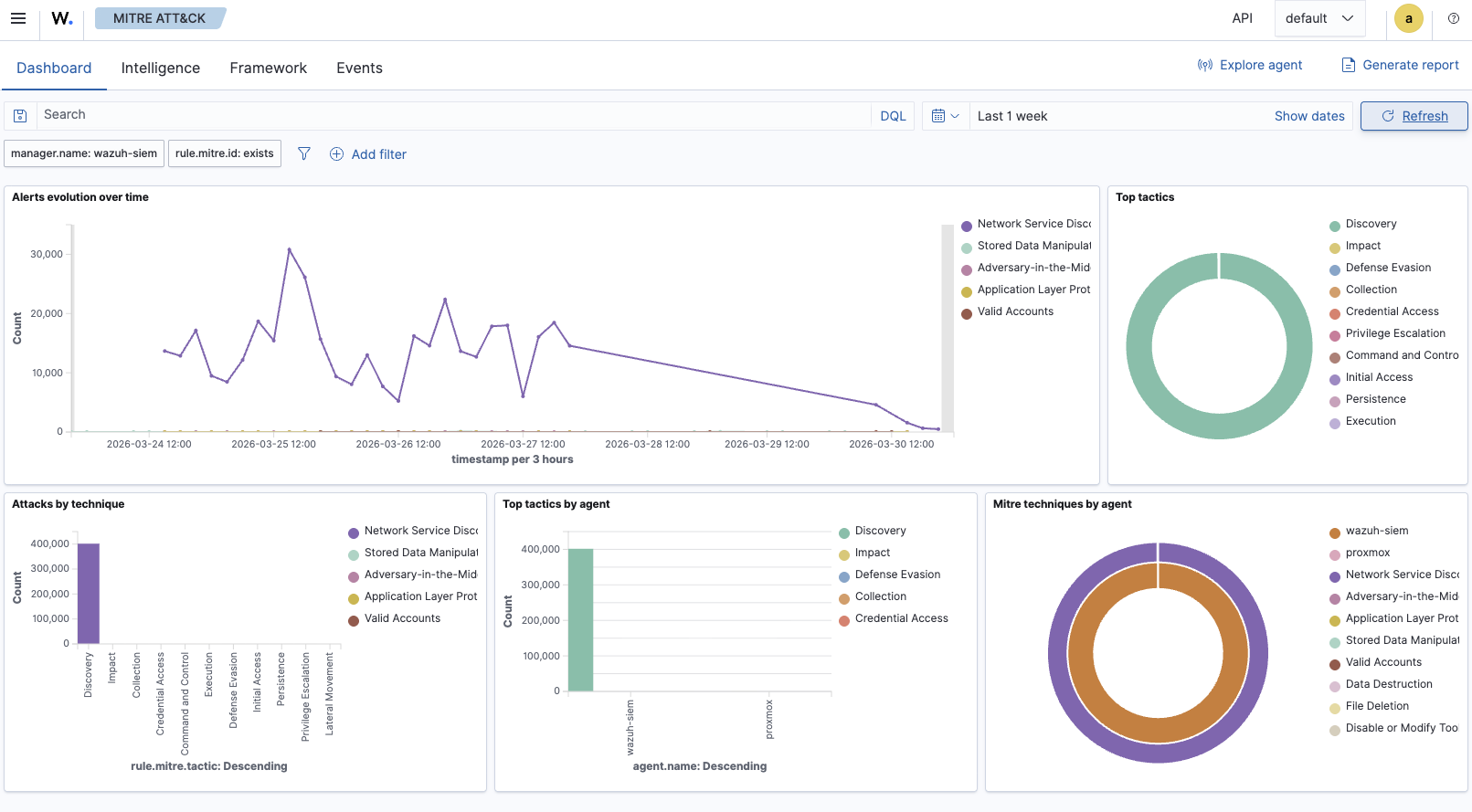The width and height of the screenshot is (1472, 812).
Task: Click the Last 1 week time range
Action: (x=1012, y=116)
